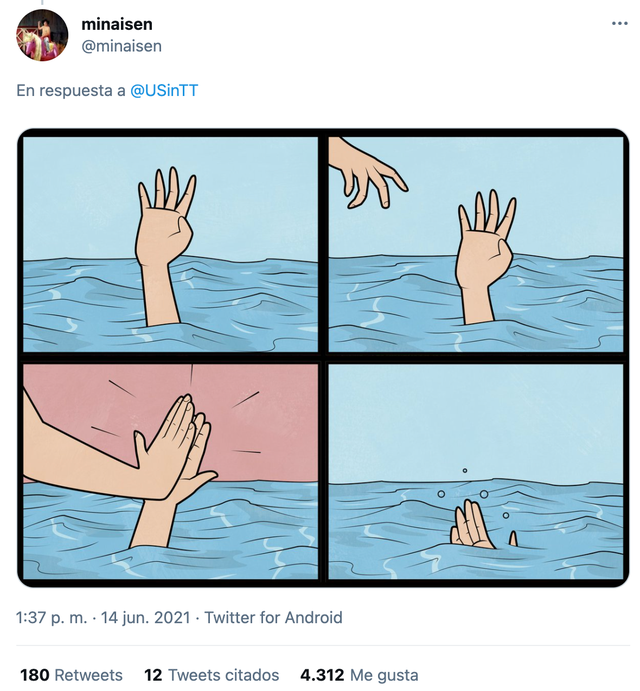Open the @minaisen handle link

point(122,46)
